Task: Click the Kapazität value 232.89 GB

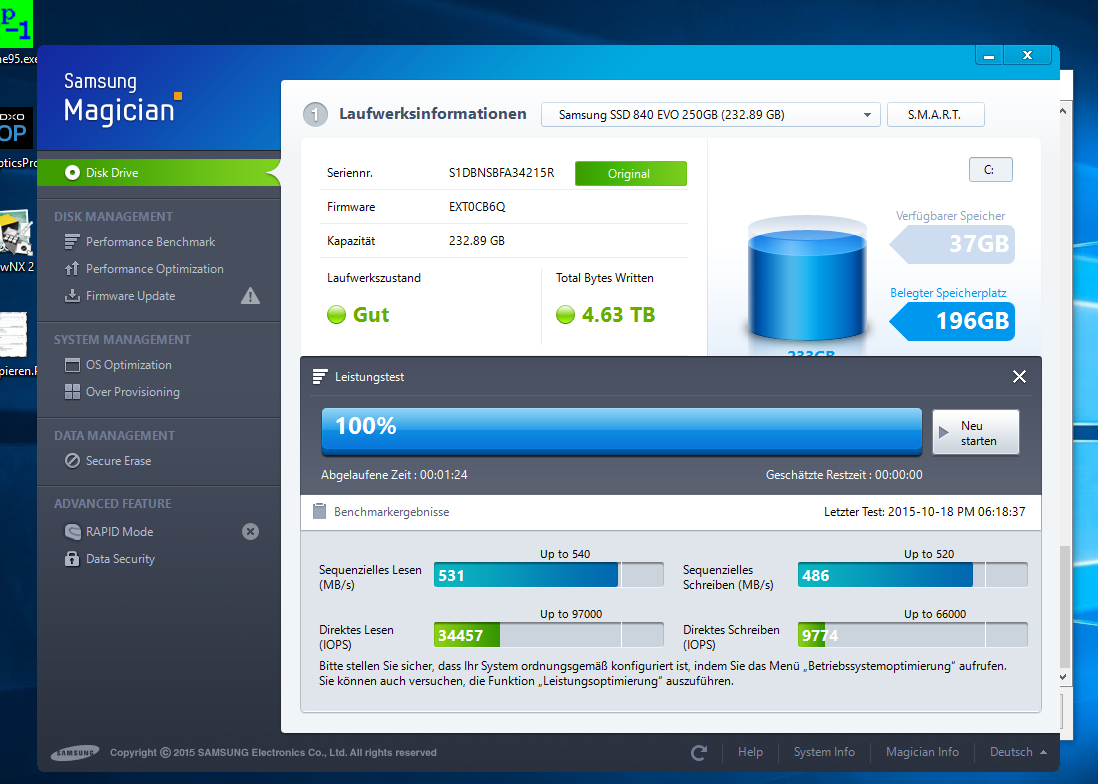Action: point(477,241)
